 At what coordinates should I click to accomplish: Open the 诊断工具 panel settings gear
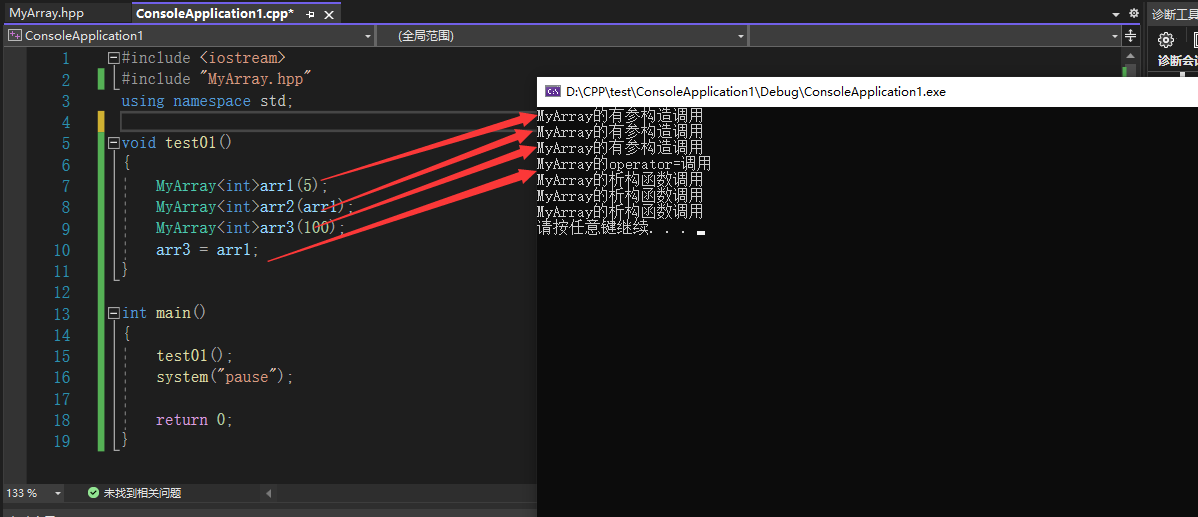1165,40
